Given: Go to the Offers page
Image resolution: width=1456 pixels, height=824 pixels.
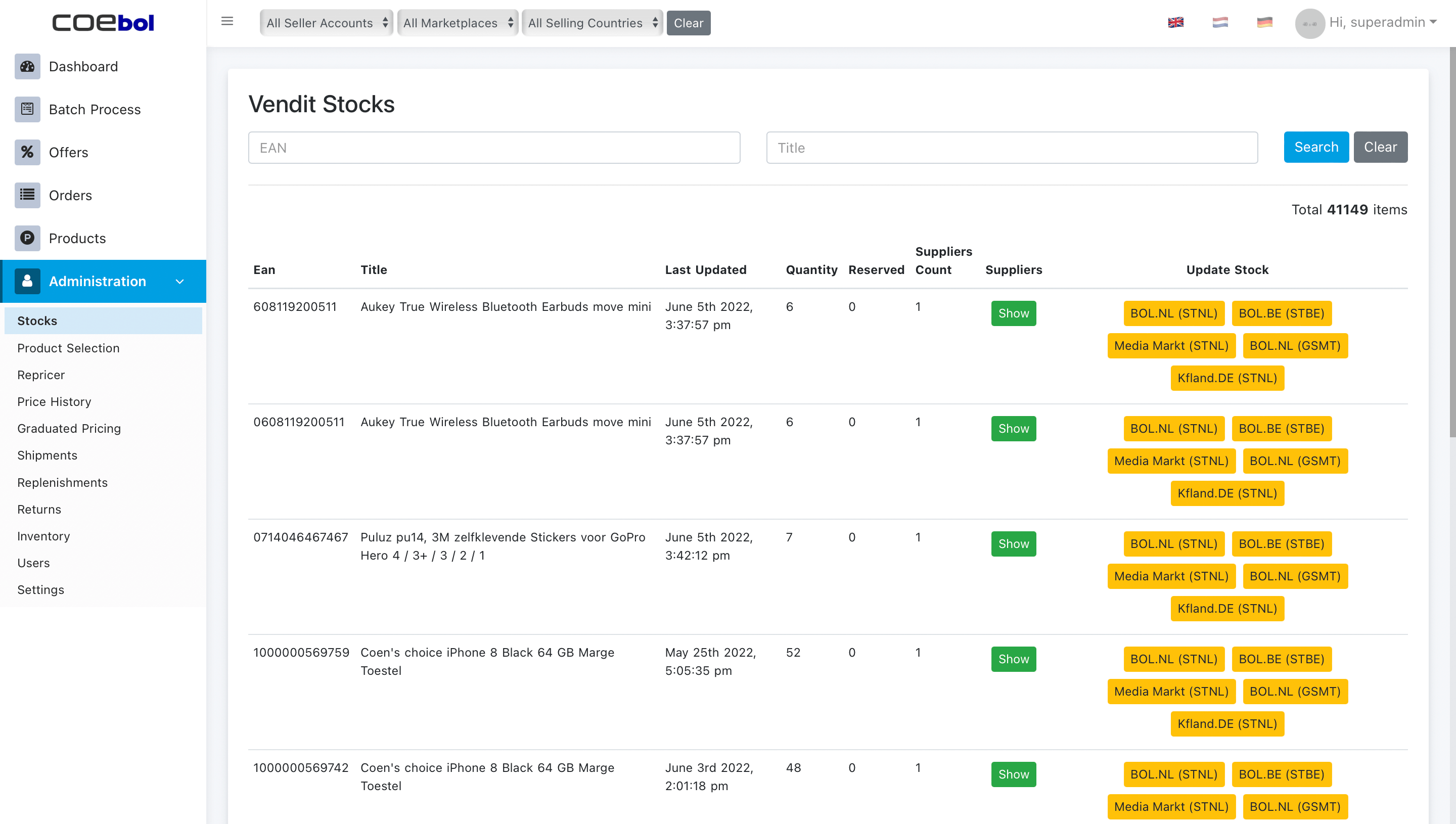Looking at the screenshot, I should 68,152.
